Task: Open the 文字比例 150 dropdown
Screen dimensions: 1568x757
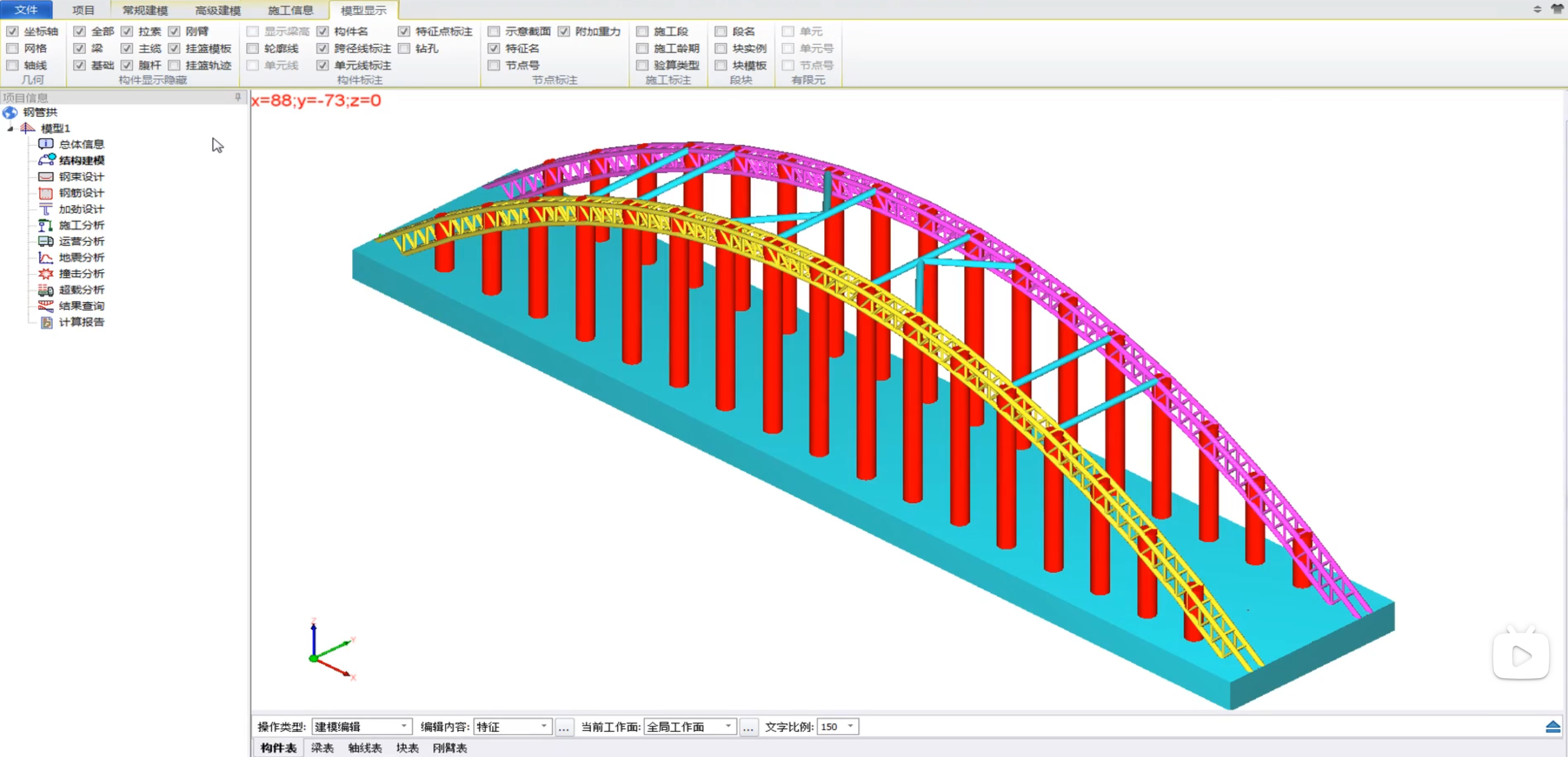Action: 850,726
